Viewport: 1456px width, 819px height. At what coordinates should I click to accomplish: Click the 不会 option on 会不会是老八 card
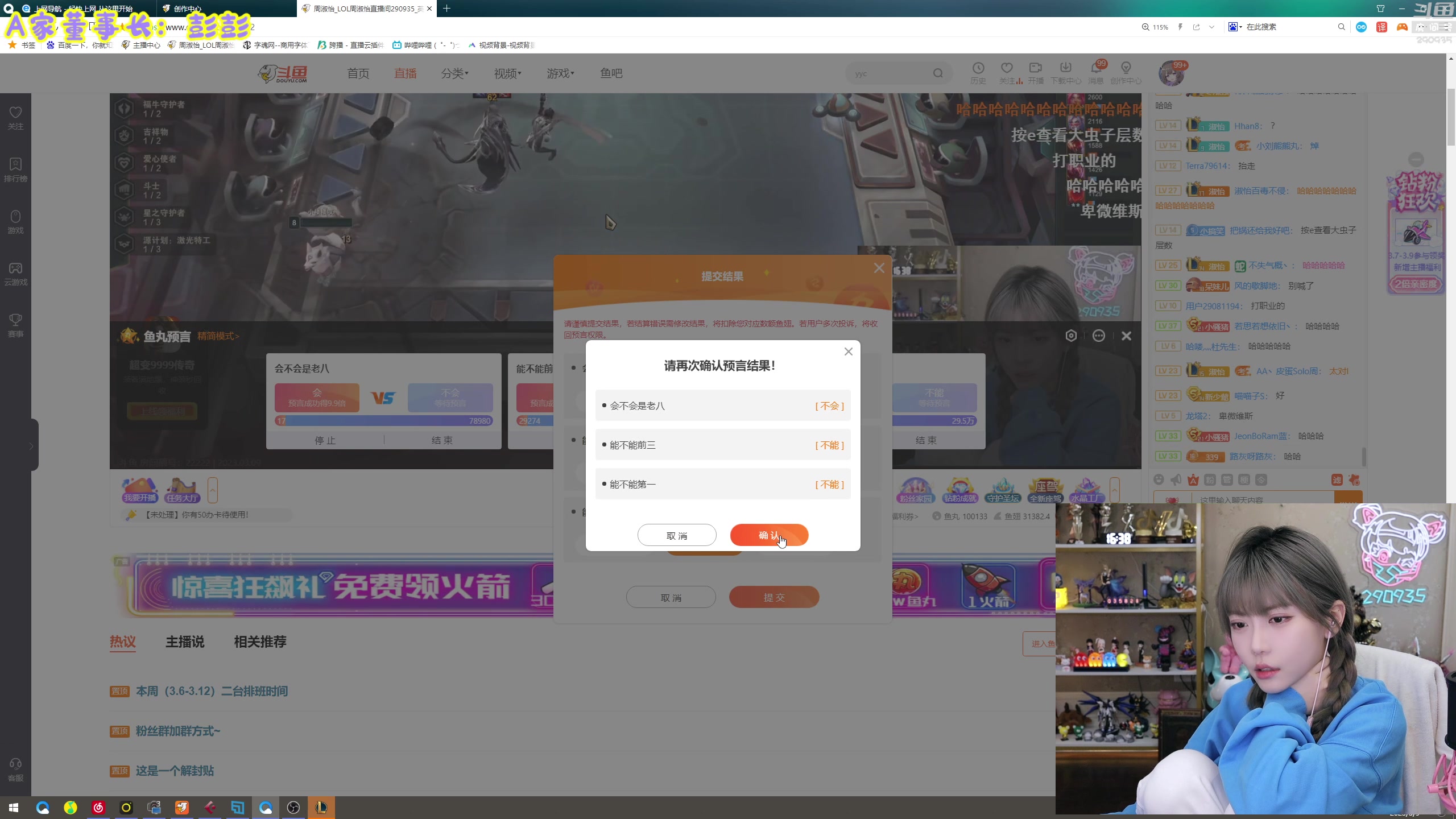point(450,397)
